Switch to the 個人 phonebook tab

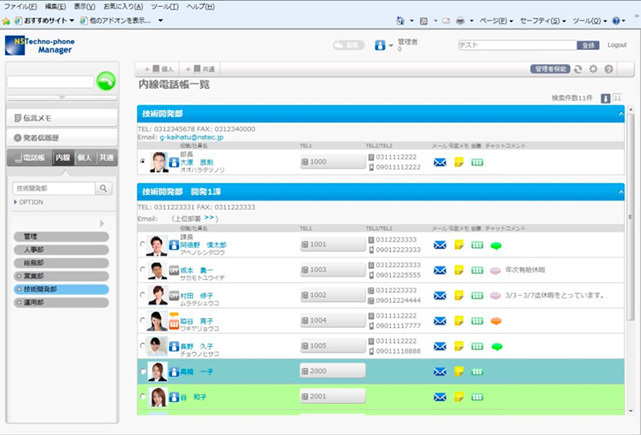pos(84,158)
